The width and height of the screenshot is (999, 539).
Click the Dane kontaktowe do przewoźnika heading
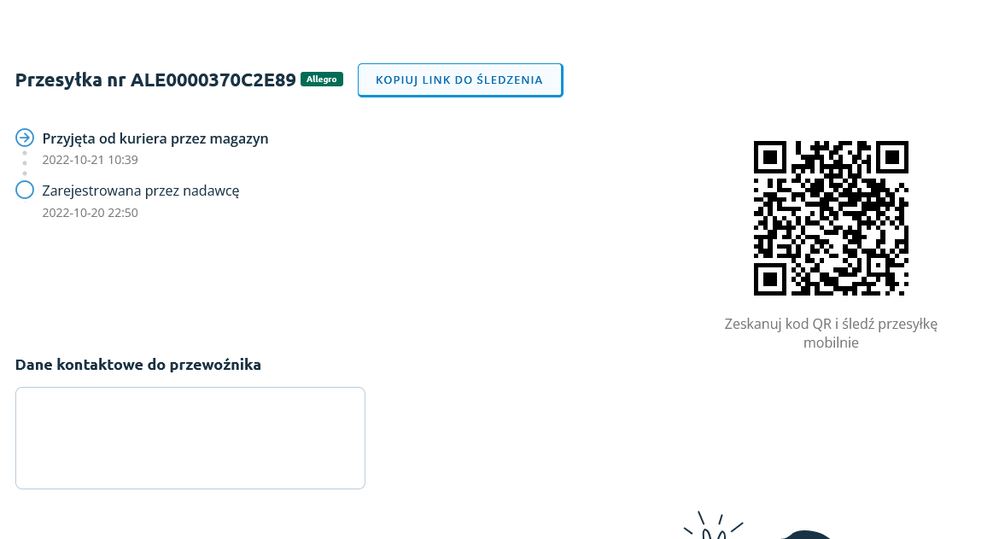[138, 364]
